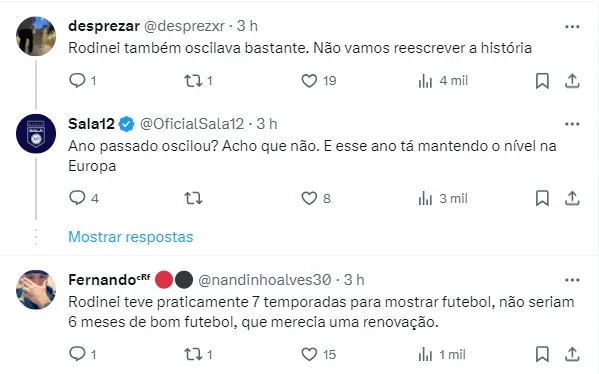The height and width of the screenshot is (374, 599).
Task: Open @nandinhoalves30 profile handle
Action: [265, 280]
